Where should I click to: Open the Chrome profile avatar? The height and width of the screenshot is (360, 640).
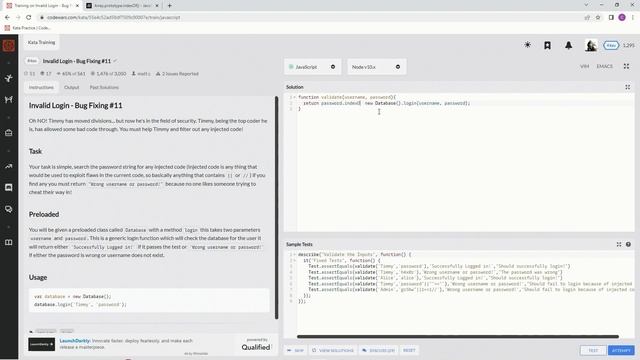(622, 18)
